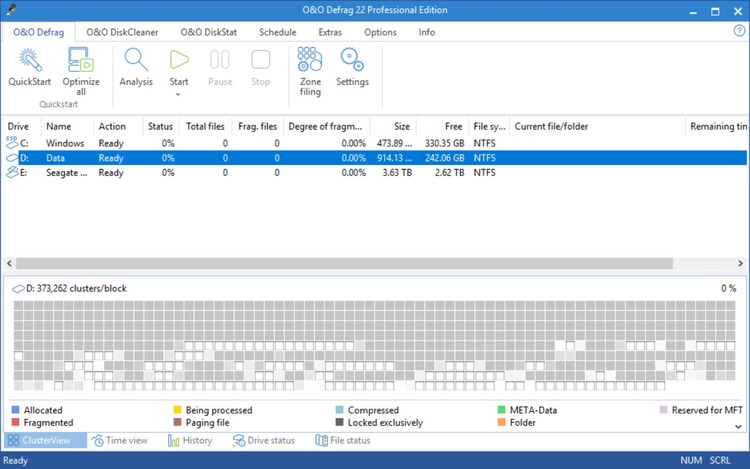Open the Schedule tab
This screenshot has height=469, width=750.
pos(277,32)
